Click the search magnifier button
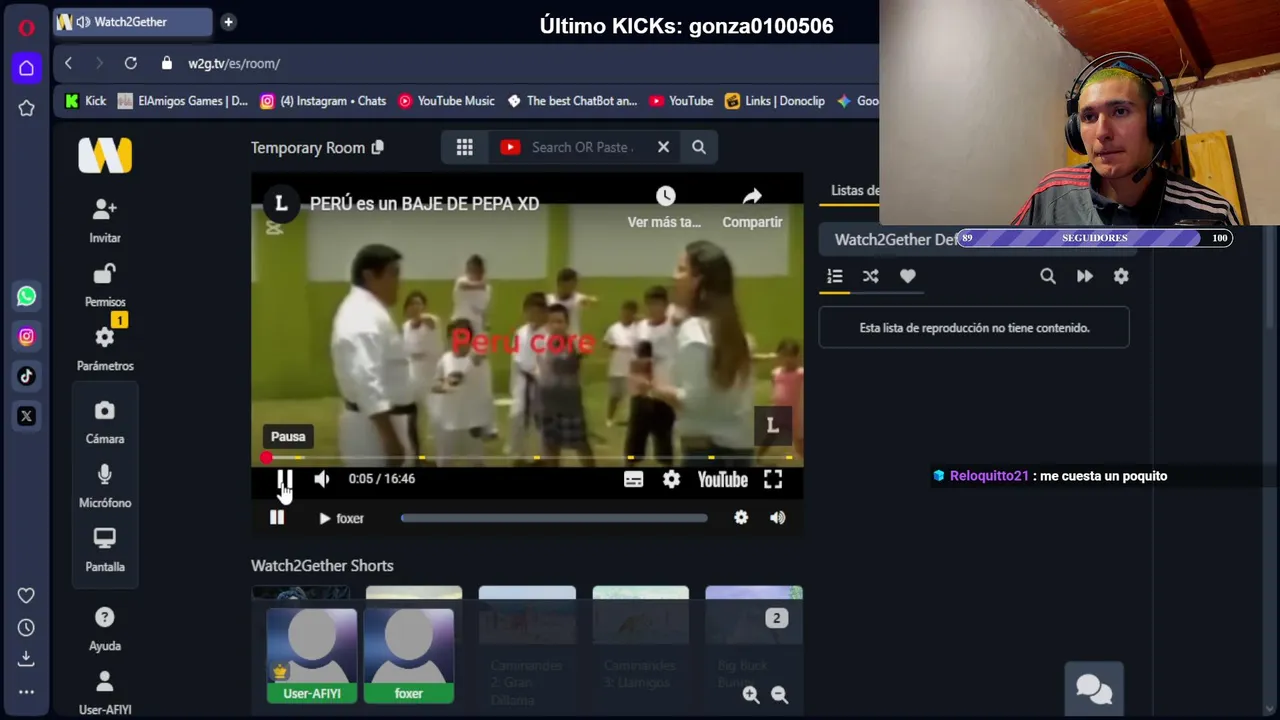The image size is (1280, 720). 699,147
